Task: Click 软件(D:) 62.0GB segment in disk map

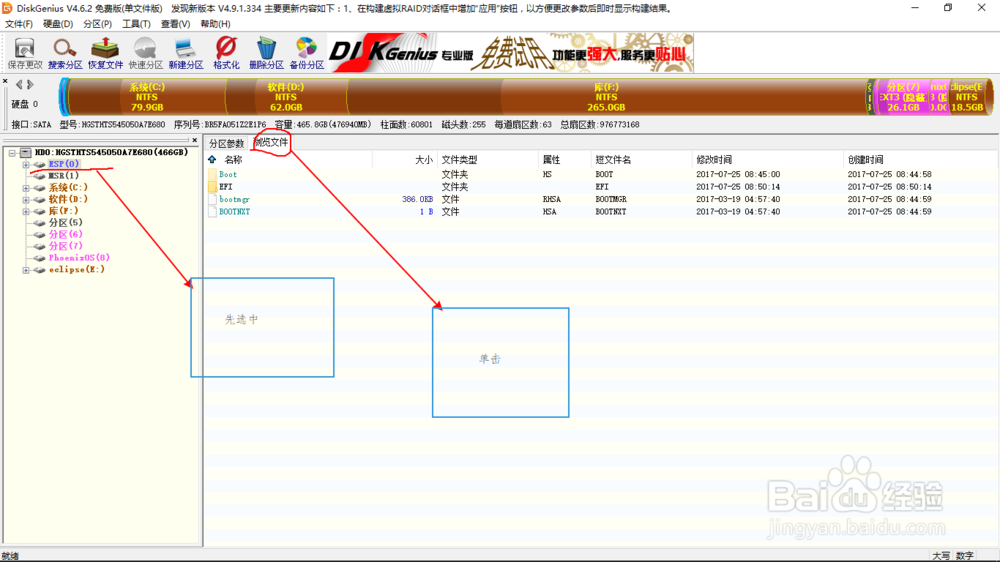Action: [x=286, y=97]
